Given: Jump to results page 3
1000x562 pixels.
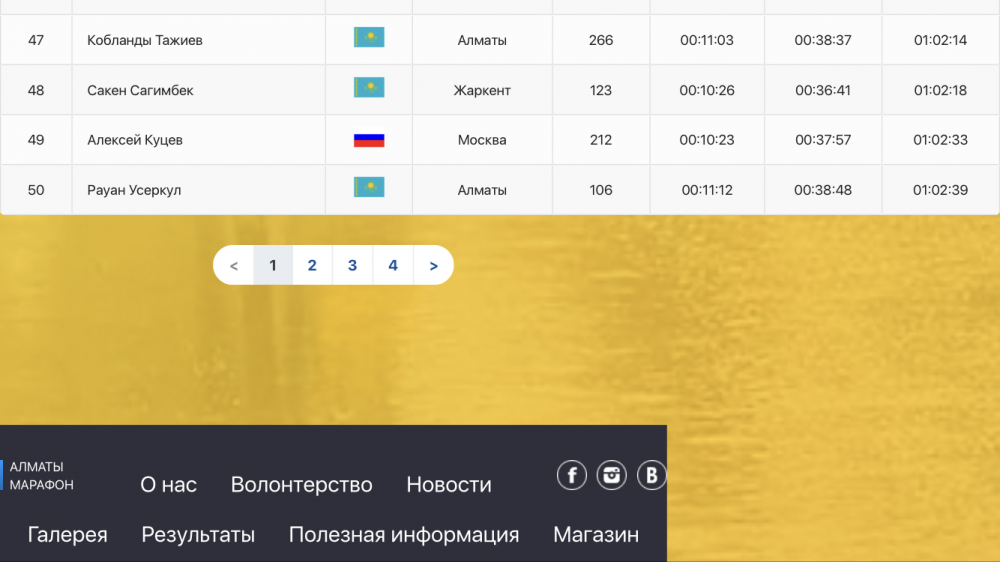Looking at the screenshot, I should [x=352, y=265].
